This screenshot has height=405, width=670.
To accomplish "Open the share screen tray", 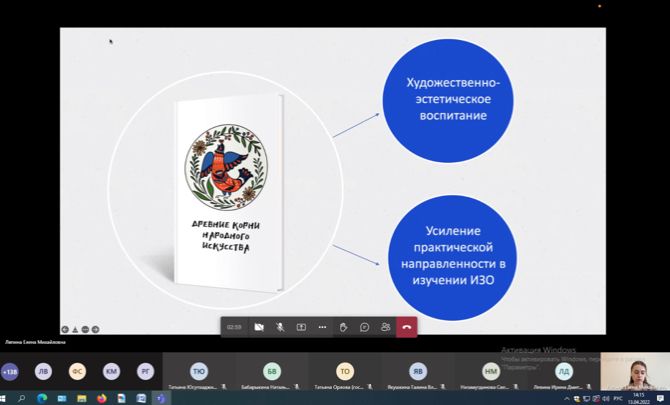I will pyautogui.click(x=301, y=326).
